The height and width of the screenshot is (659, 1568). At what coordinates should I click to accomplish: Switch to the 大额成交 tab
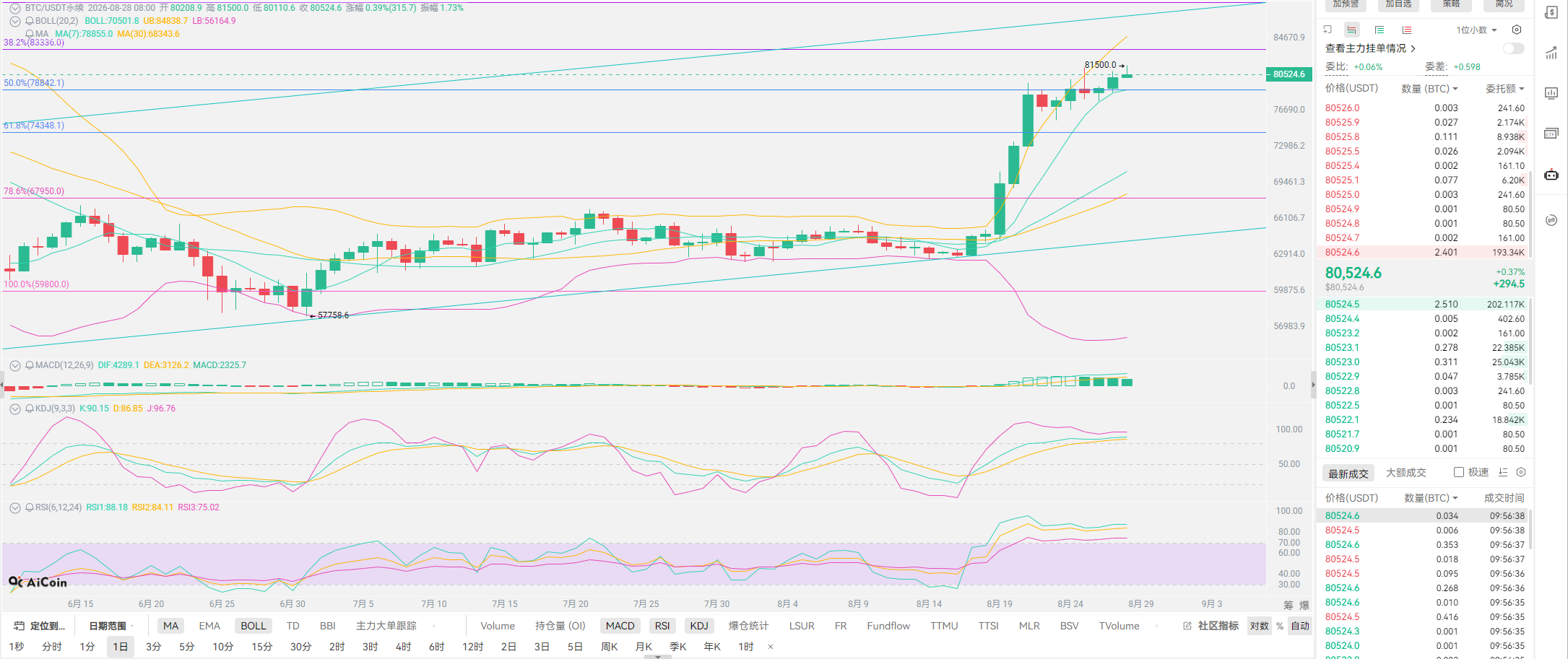[x=1406, y=472]
